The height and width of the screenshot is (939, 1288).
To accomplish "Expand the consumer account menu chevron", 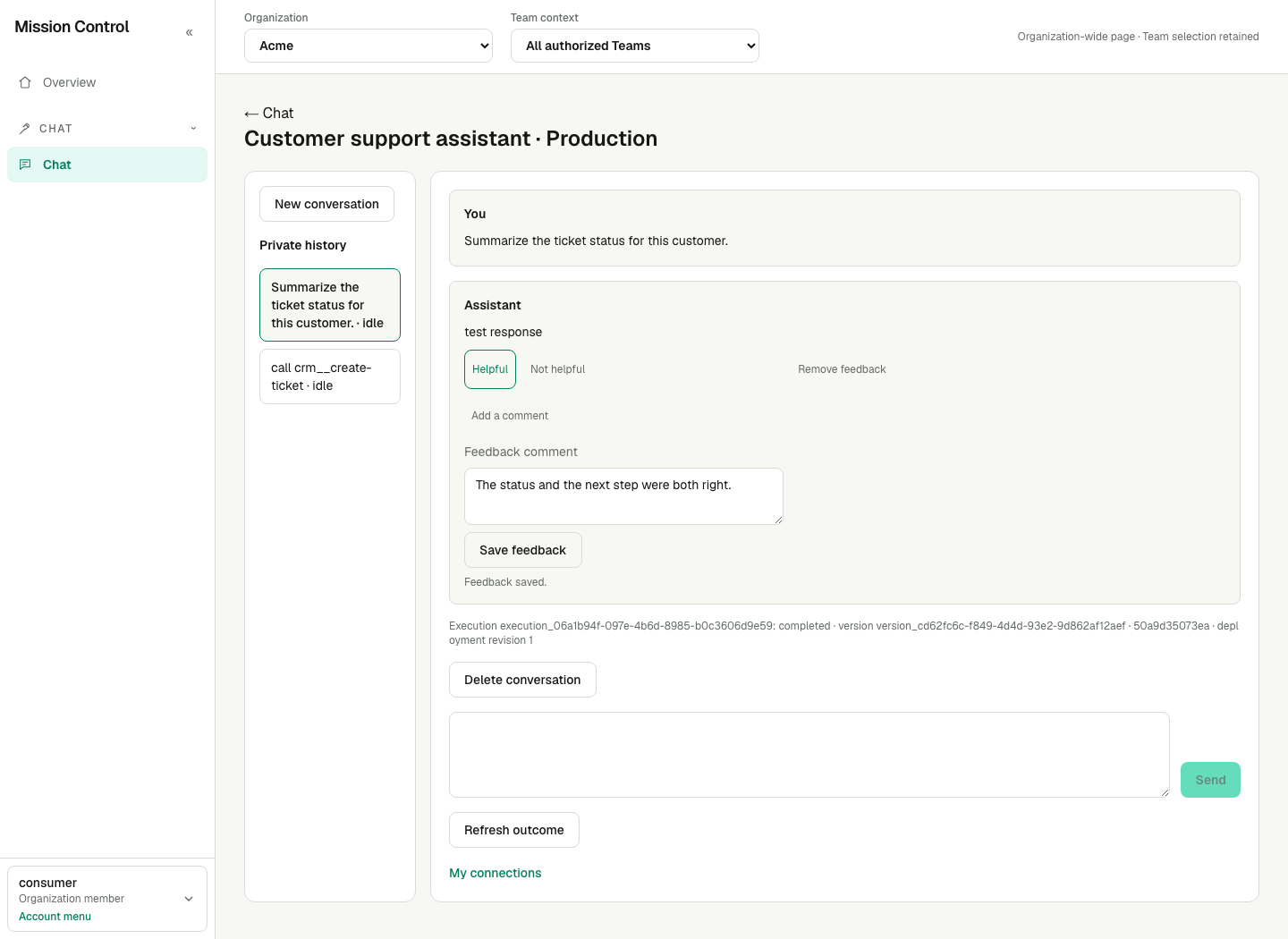I will pos(189,899).
